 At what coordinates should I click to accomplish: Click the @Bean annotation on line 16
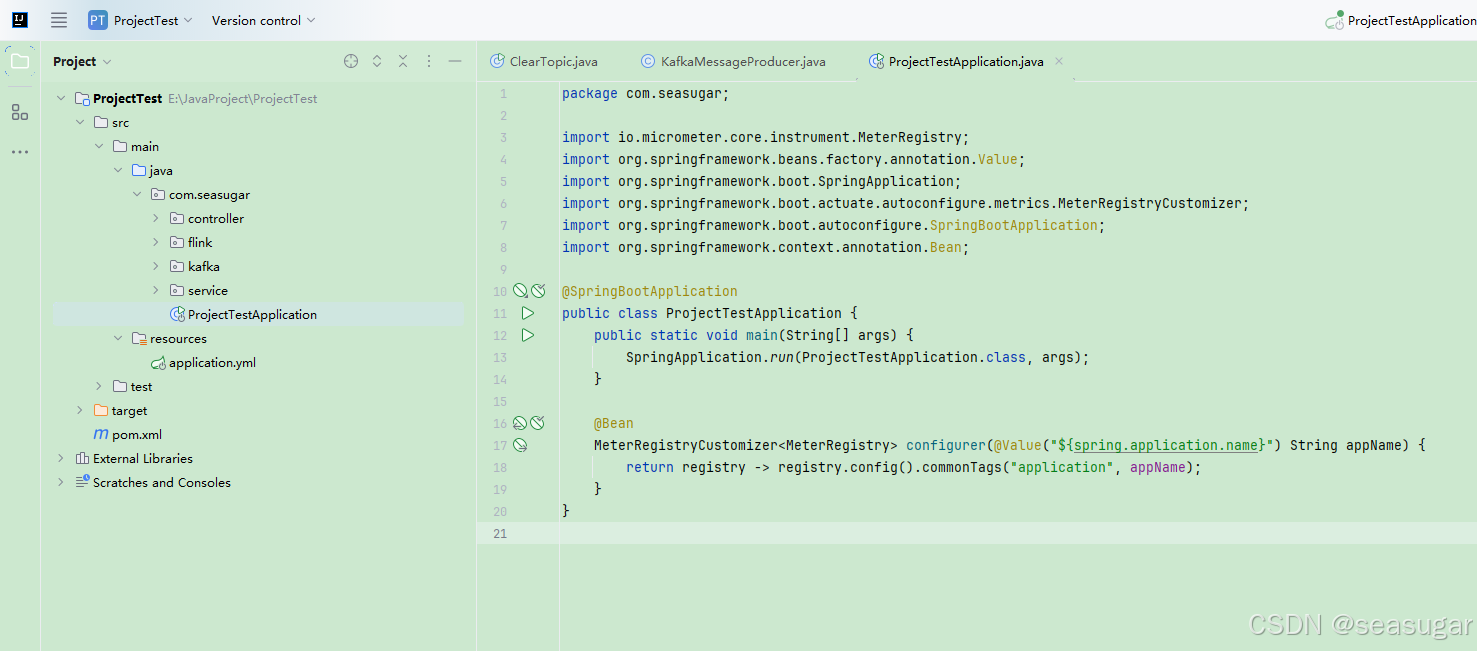pyautogui.click(x=614, y=423)
